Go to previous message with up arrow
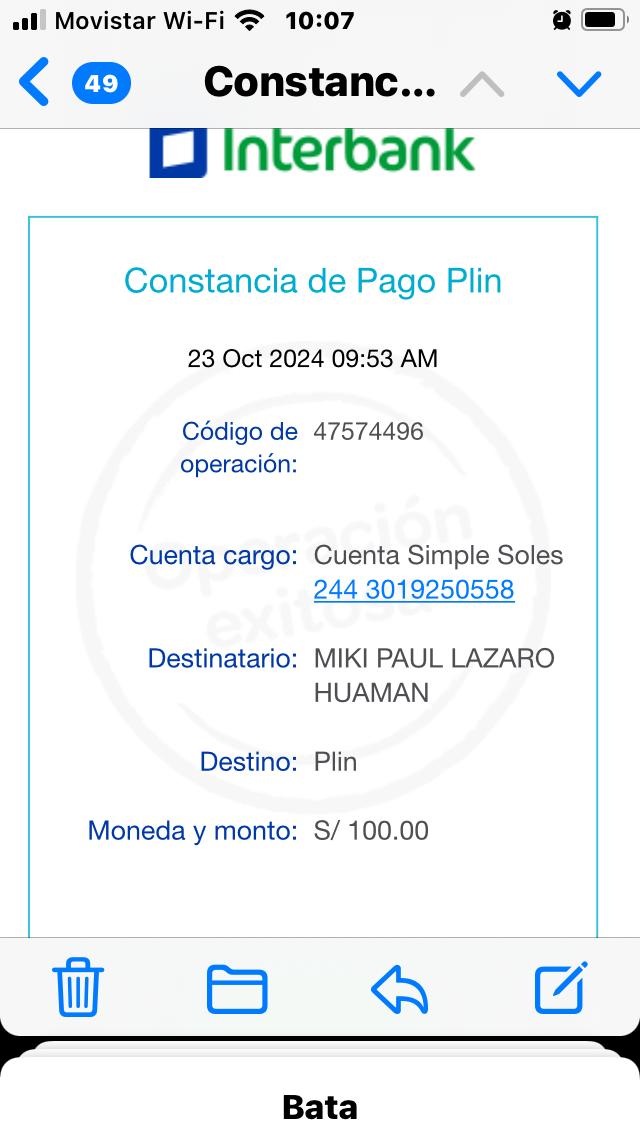 pos(482,84)
